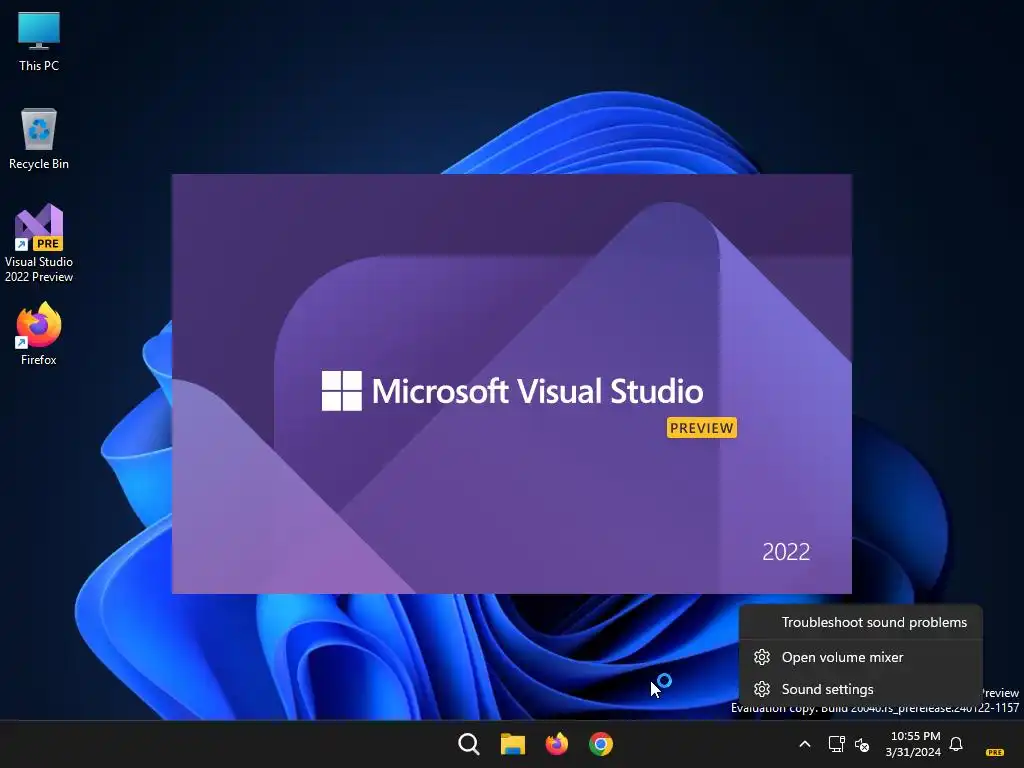Show hidden icons in system tray
This screenshot has width=1024, height=768.
tap(805, 744)
